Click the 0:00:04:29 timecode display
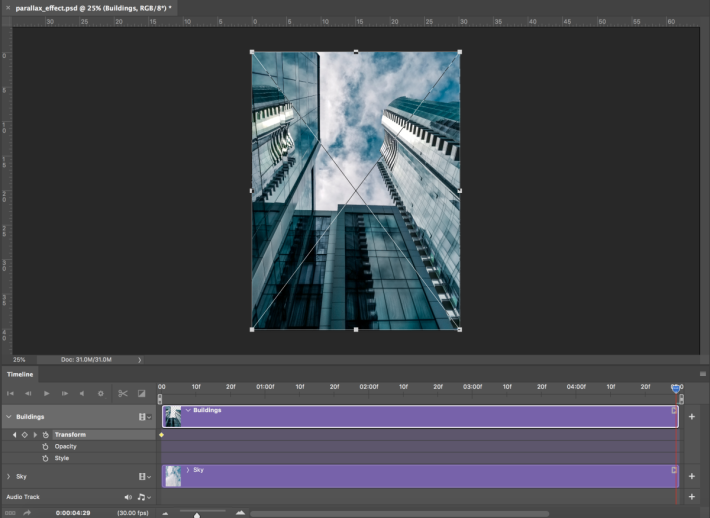Screen dimensions: 710x518 pos(73,513)
